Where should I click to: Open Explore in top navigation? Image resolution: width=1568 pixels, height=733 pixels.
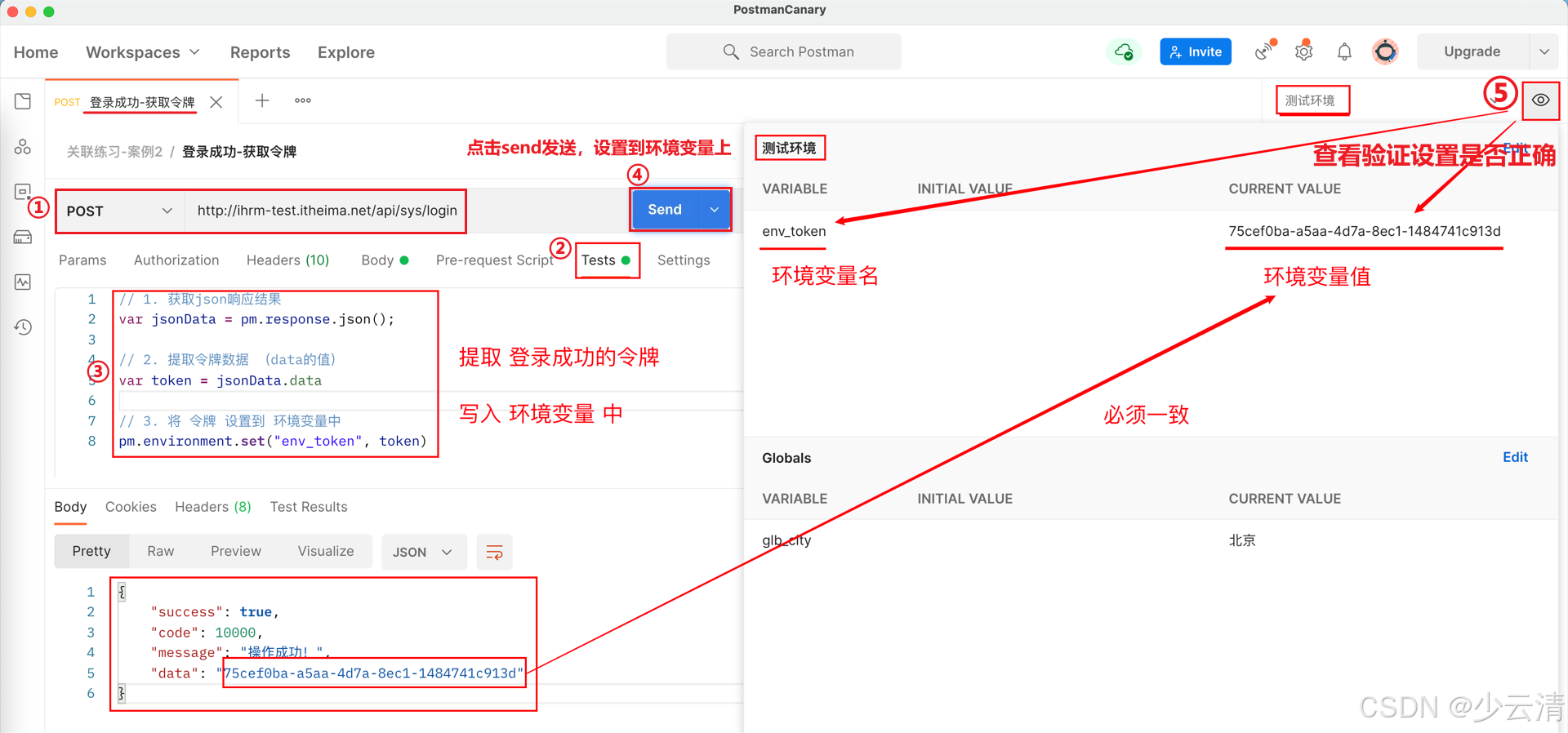[x=346, y=52]
